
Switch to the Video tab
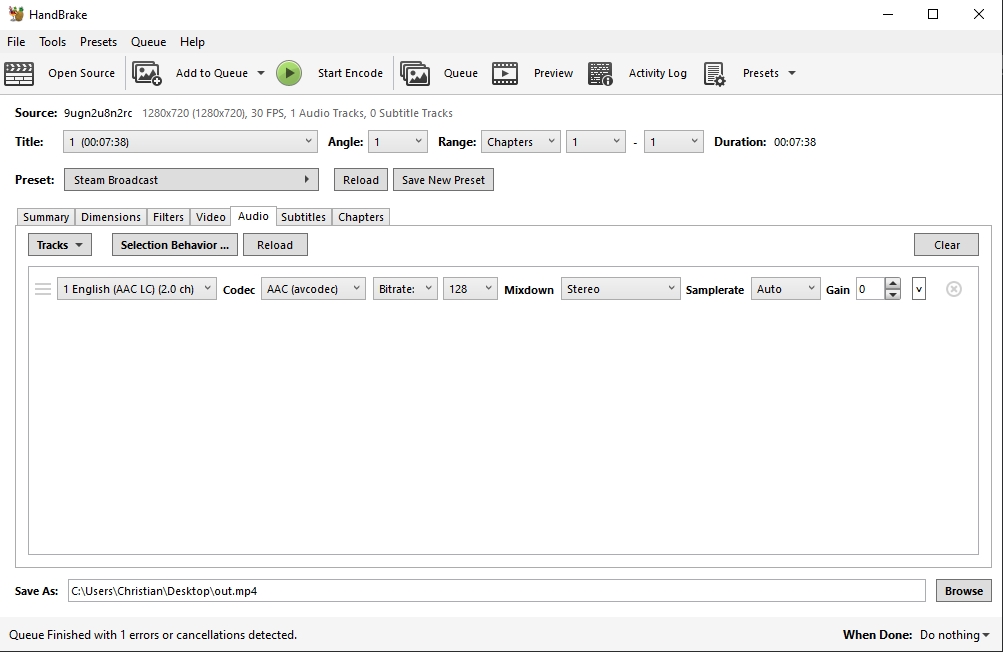(210, 217)
